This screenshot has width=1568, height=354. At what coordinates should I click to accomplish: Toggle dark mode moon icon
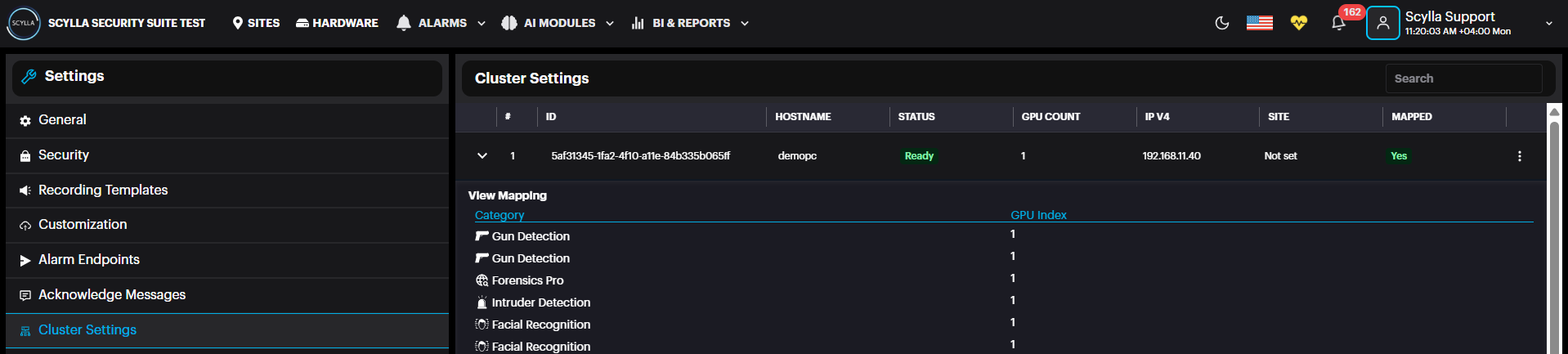(x=1222, y=23)
